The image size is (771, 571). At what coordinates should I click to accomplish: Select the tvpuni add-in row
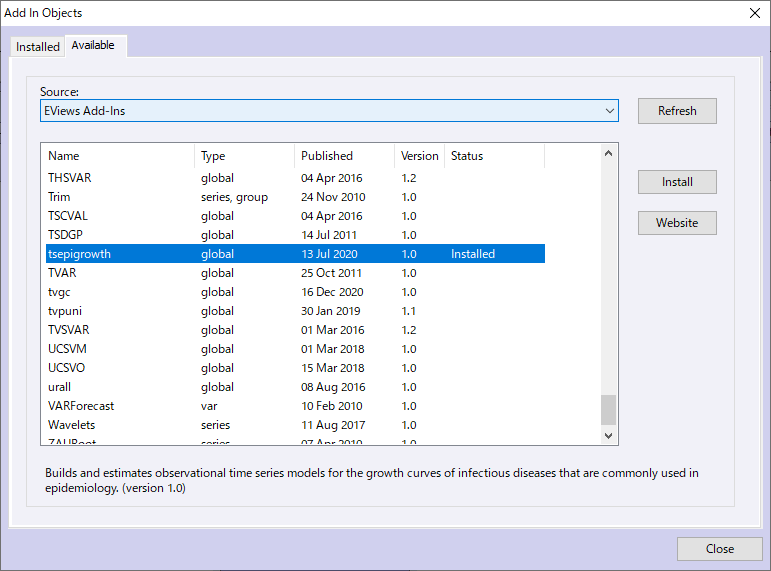pos(295,311)
